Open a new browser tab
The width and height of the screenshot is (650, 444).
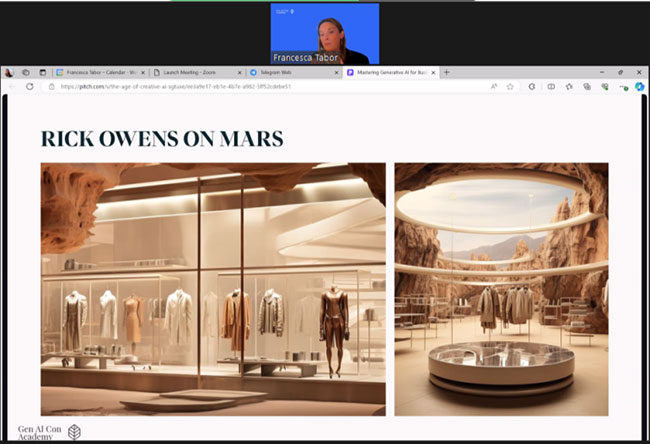pyautogui.click(x=446, y=73)
